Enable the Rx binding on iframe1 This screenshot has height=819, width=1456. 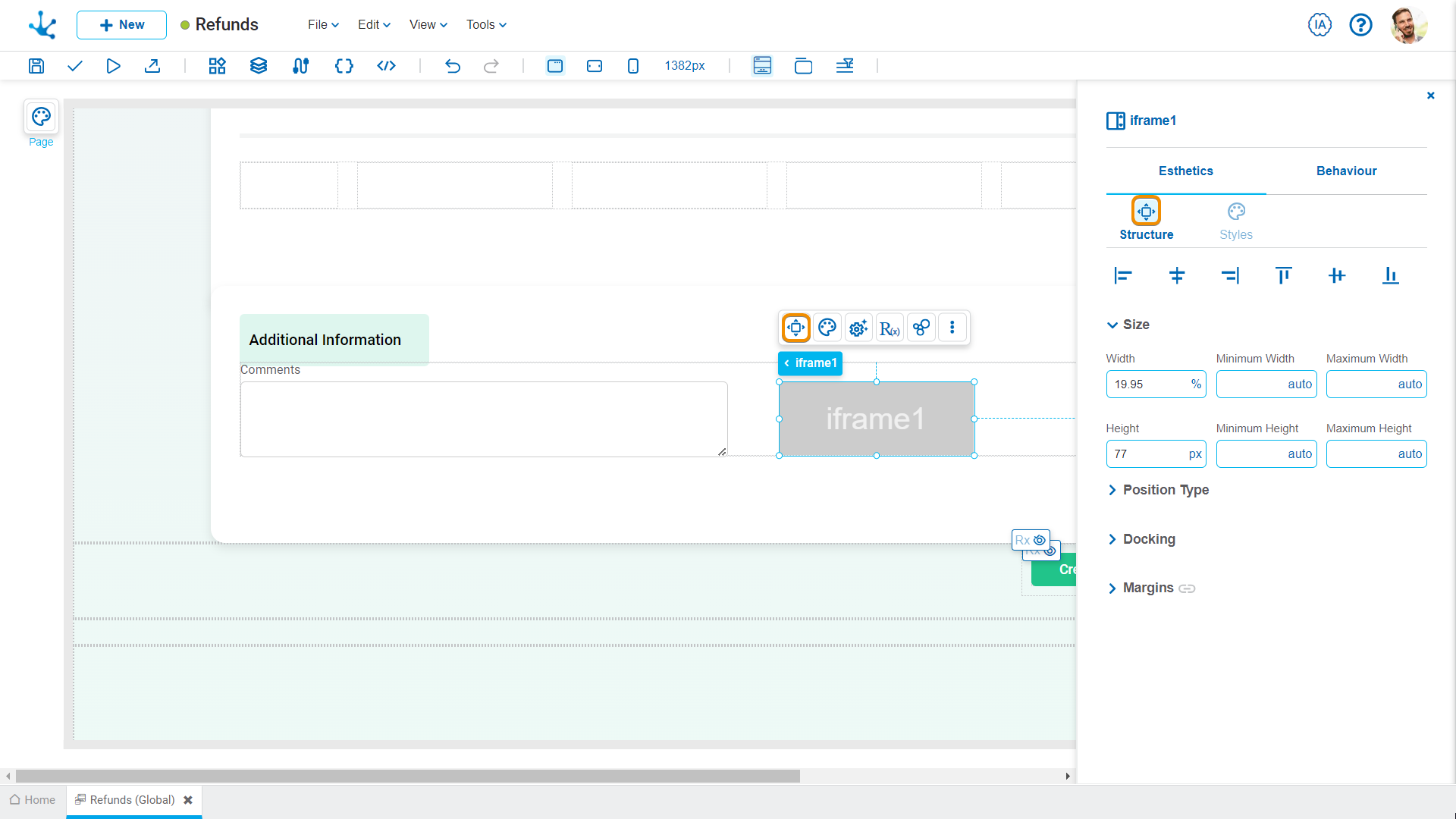pyautogui.click(x=889, y=327)
